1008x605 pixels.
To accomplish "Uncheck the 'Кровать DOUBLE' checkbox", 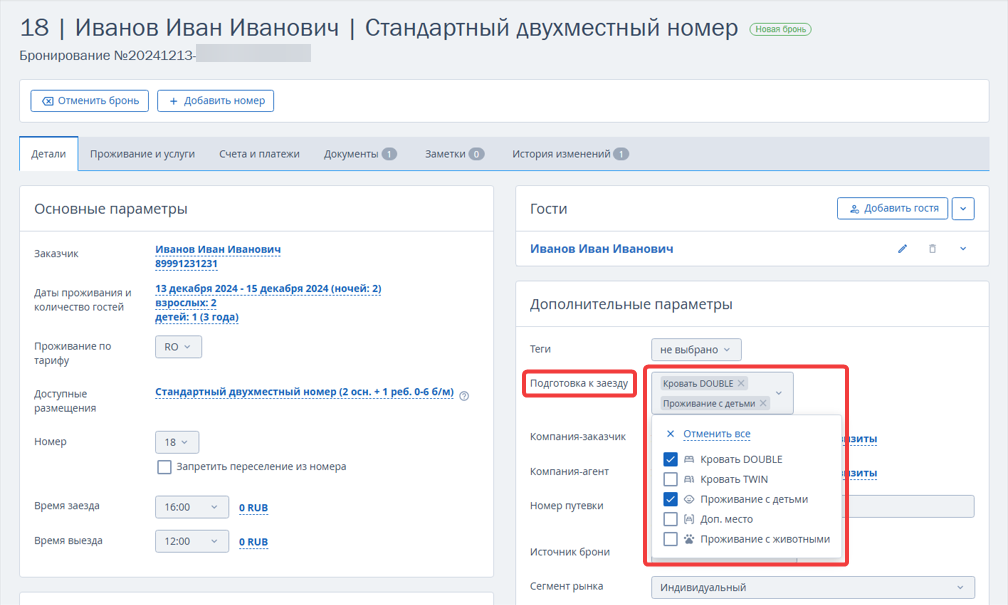I will coord(670,460).
